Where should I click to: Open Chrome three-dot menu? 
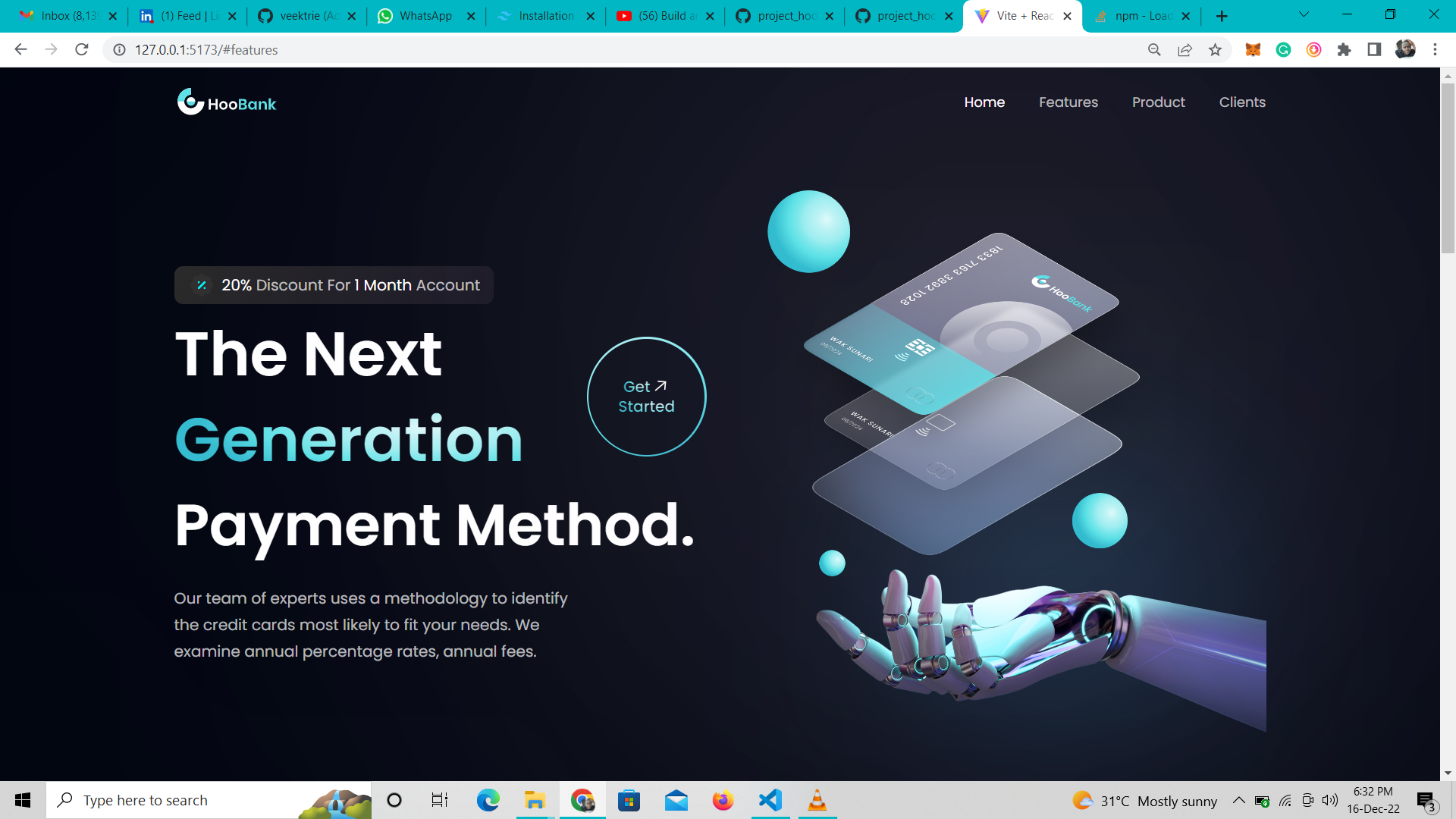pos(1435,50)
